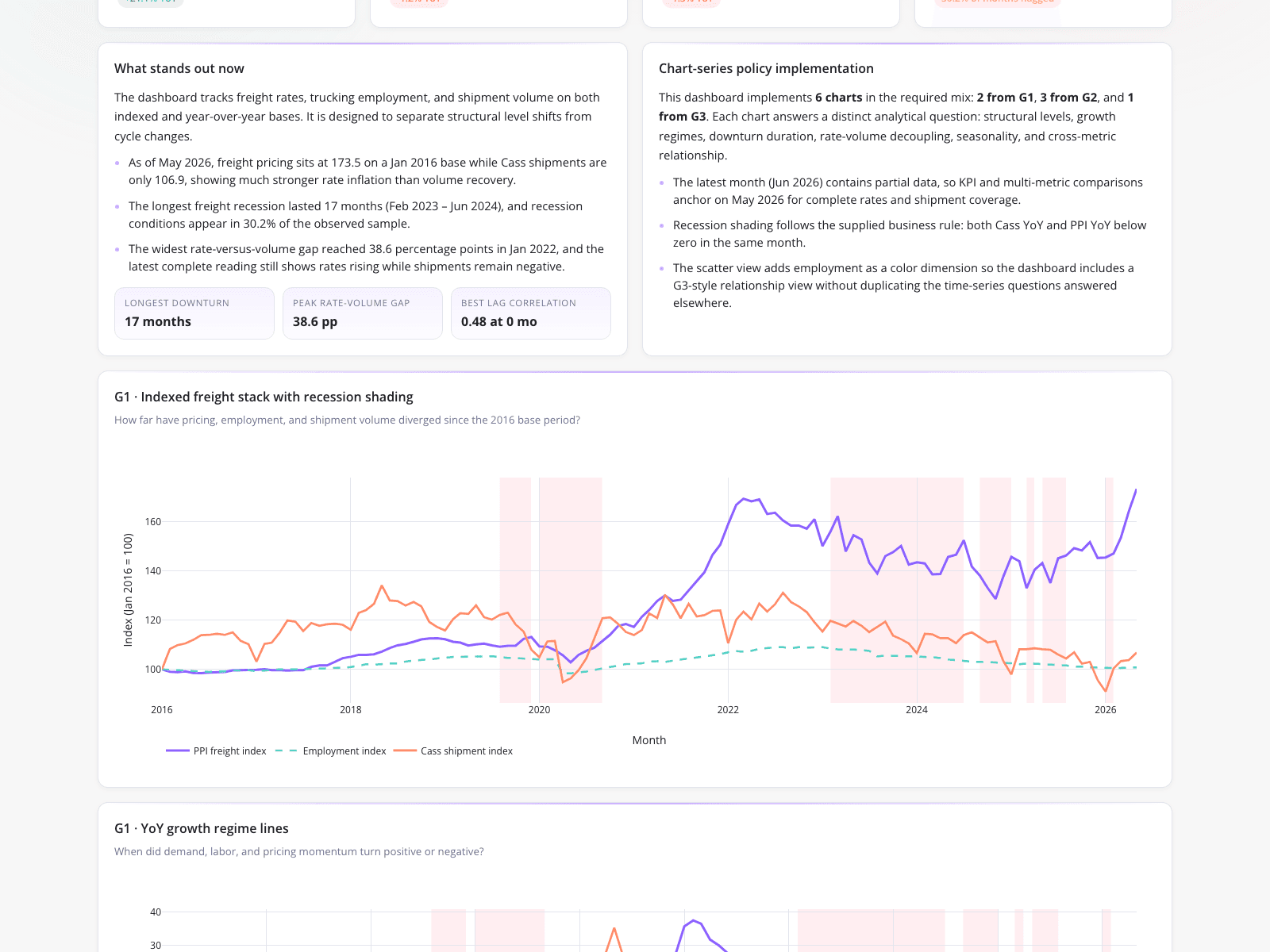Click the 2018 x-axis tick label
Viewport: 1270px width, 952px height.
pyautogui.click(x=350, y=710)
